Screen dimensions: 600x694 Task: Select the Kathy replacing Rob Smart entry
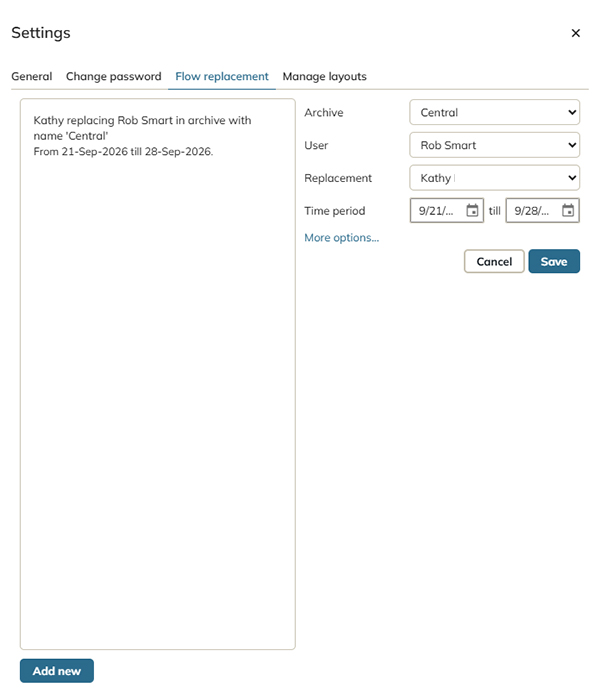142,136
